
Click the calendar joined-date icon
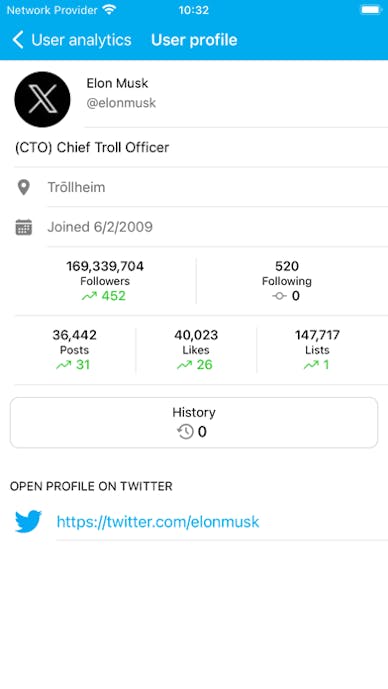(24, 227)
